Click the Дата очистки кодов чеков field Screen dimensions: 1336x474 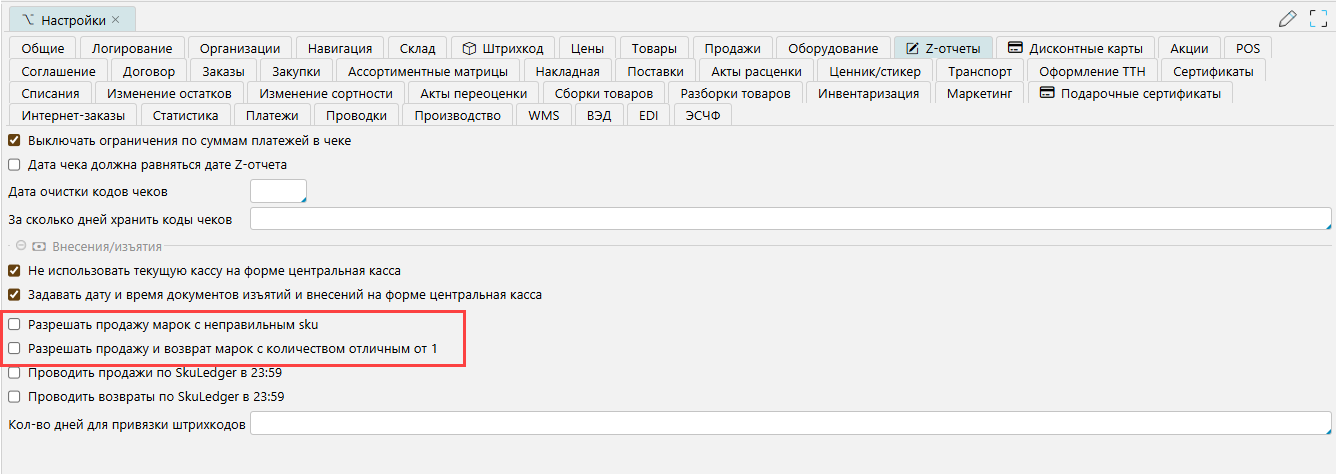pos(278,191)
